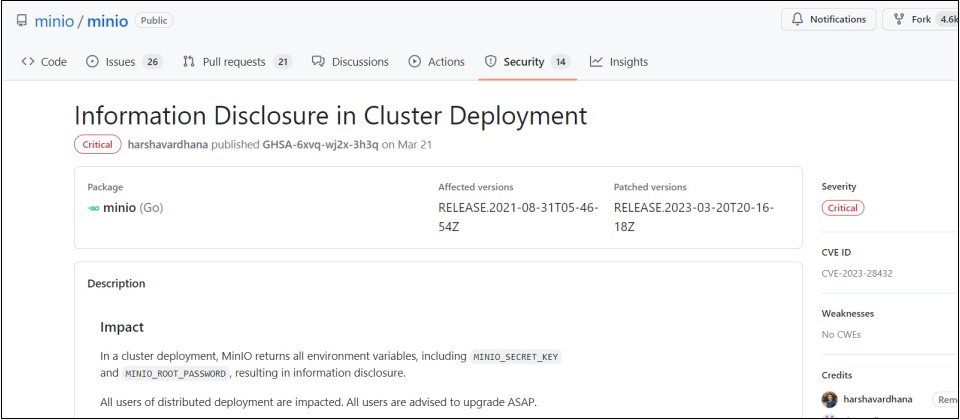Screen dimensions: 960x420
Task: Click the Security shield icon
Action: 490,61
